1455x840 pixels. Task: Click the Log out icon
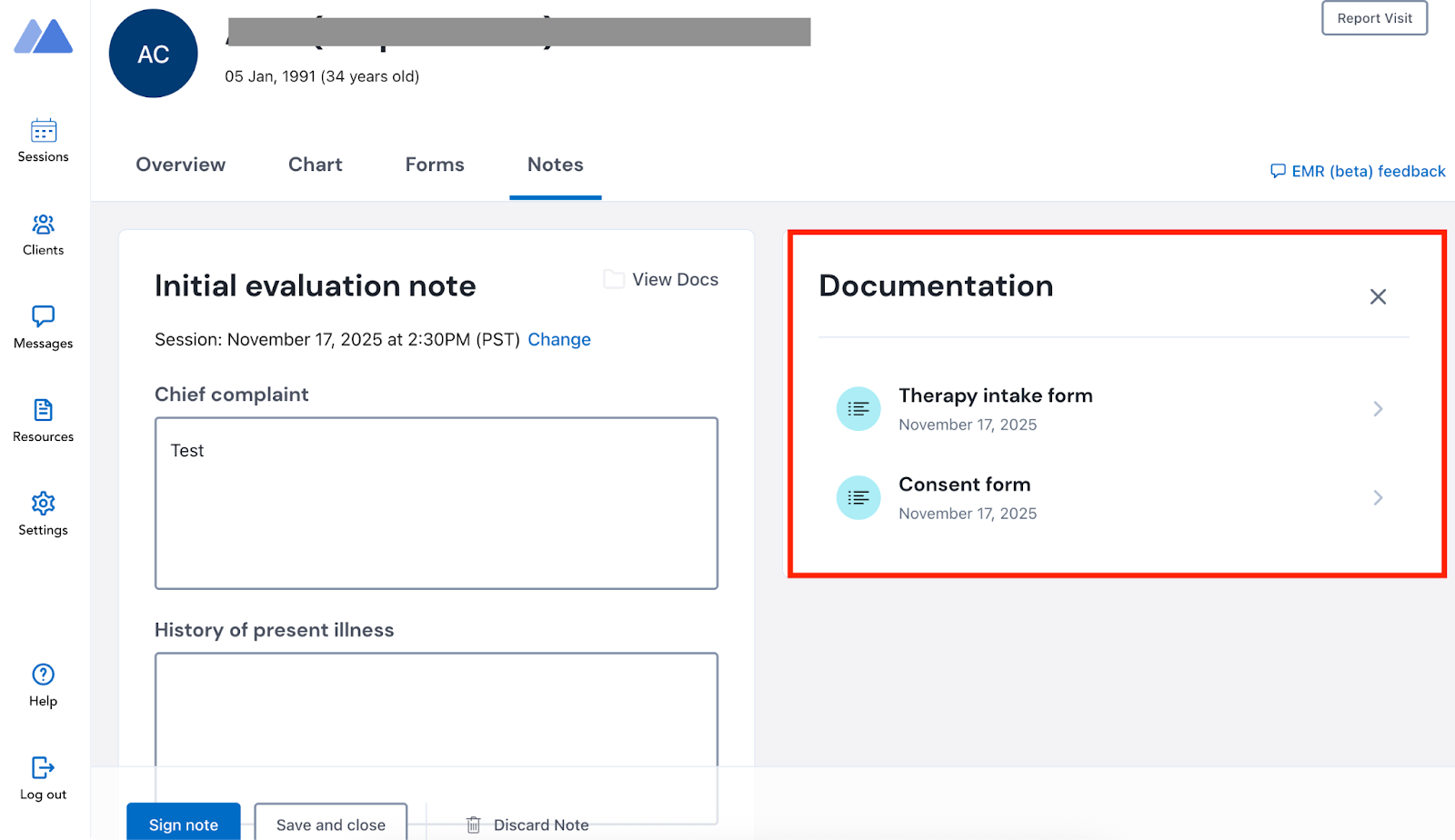(x=43, y=768)
